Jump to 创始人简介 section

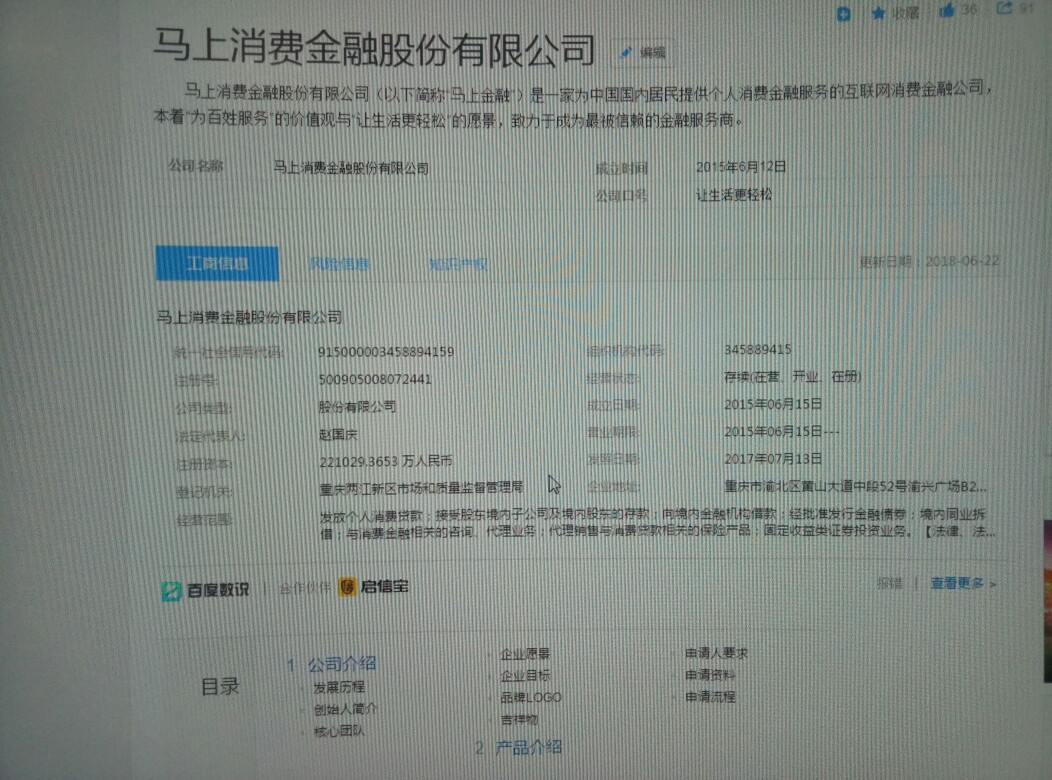coord(346,709)
